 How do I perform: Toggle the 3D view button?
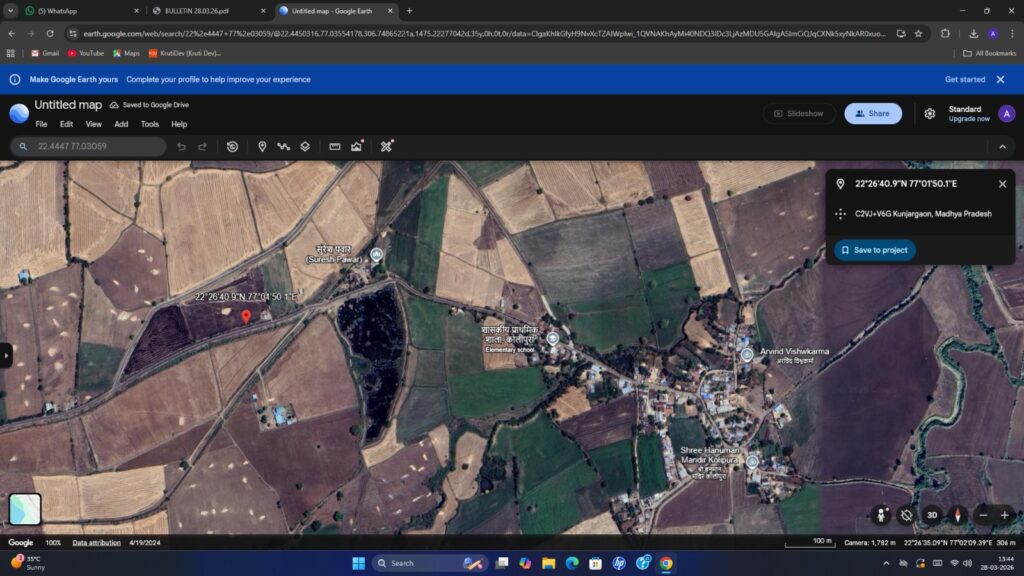932,515
